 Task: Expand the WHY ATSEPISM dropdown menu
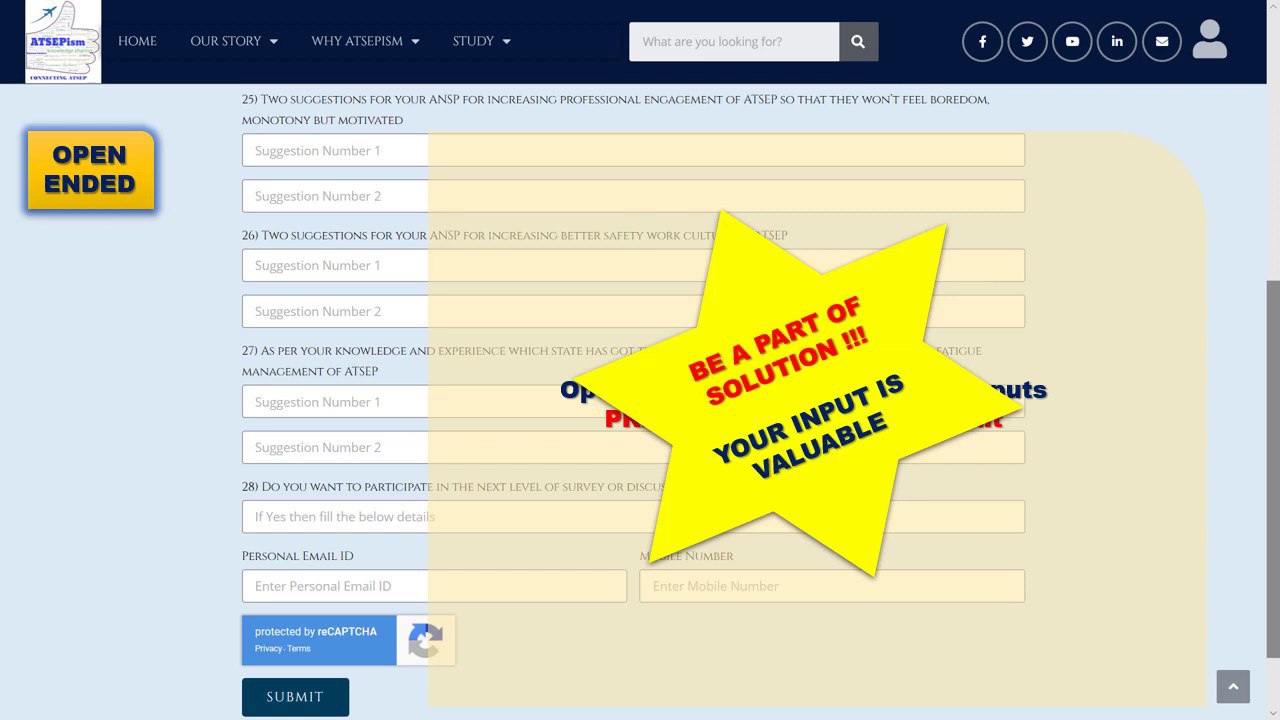click(365, 41)
